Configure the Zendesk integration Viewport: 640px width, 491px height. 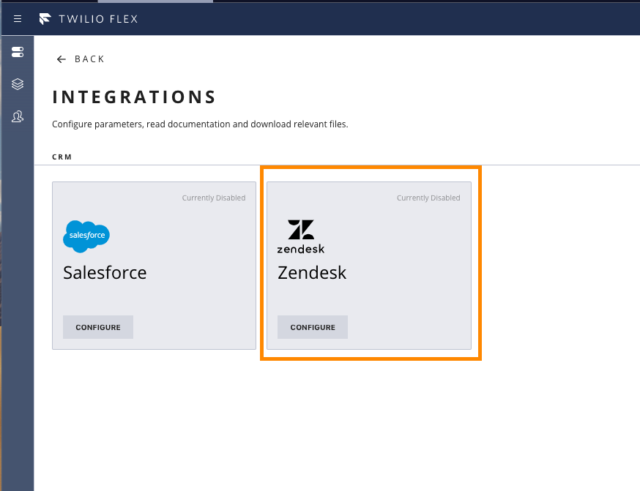pos(313,327)
